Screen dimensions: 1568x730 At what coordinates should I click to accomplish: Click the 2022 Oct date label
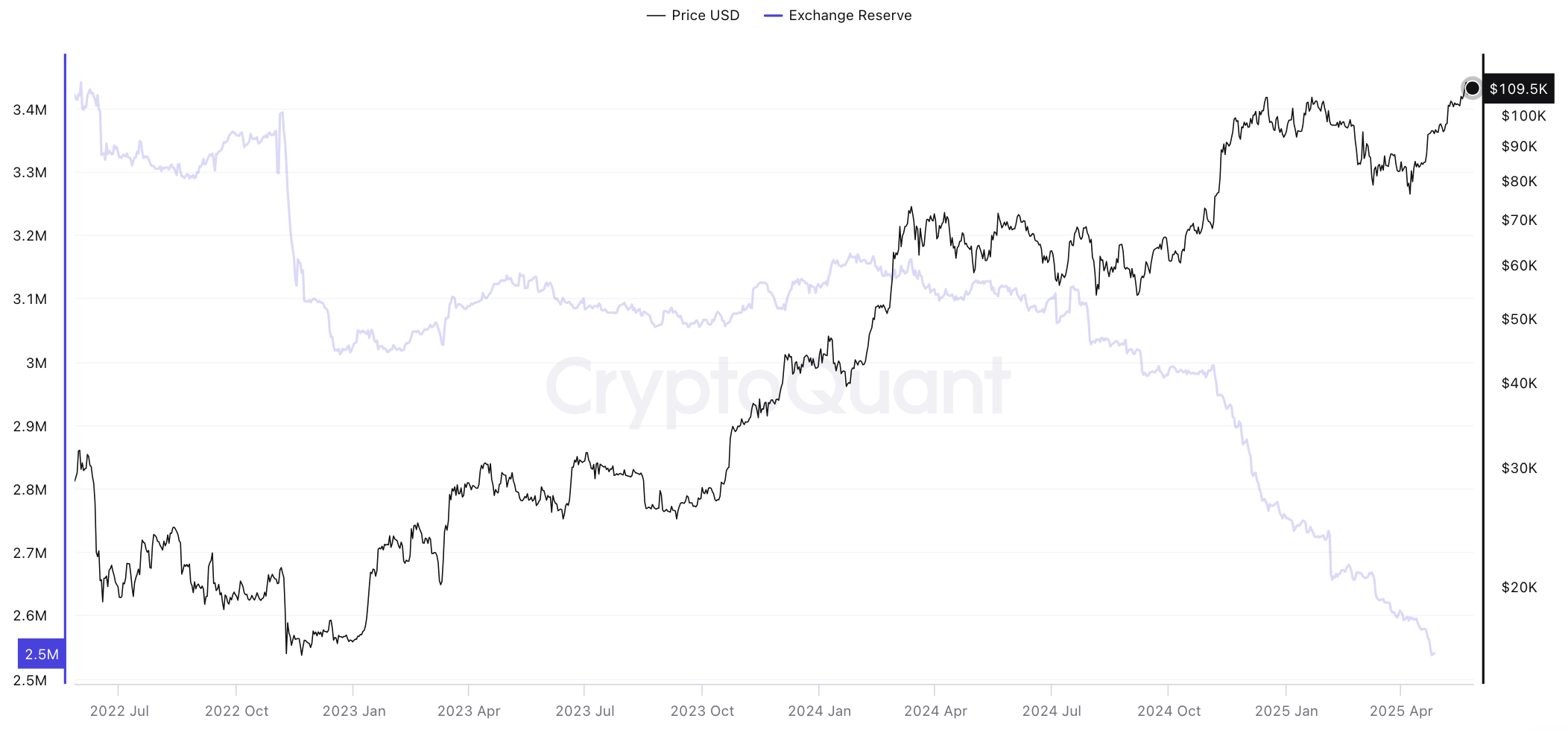[236, 711]
